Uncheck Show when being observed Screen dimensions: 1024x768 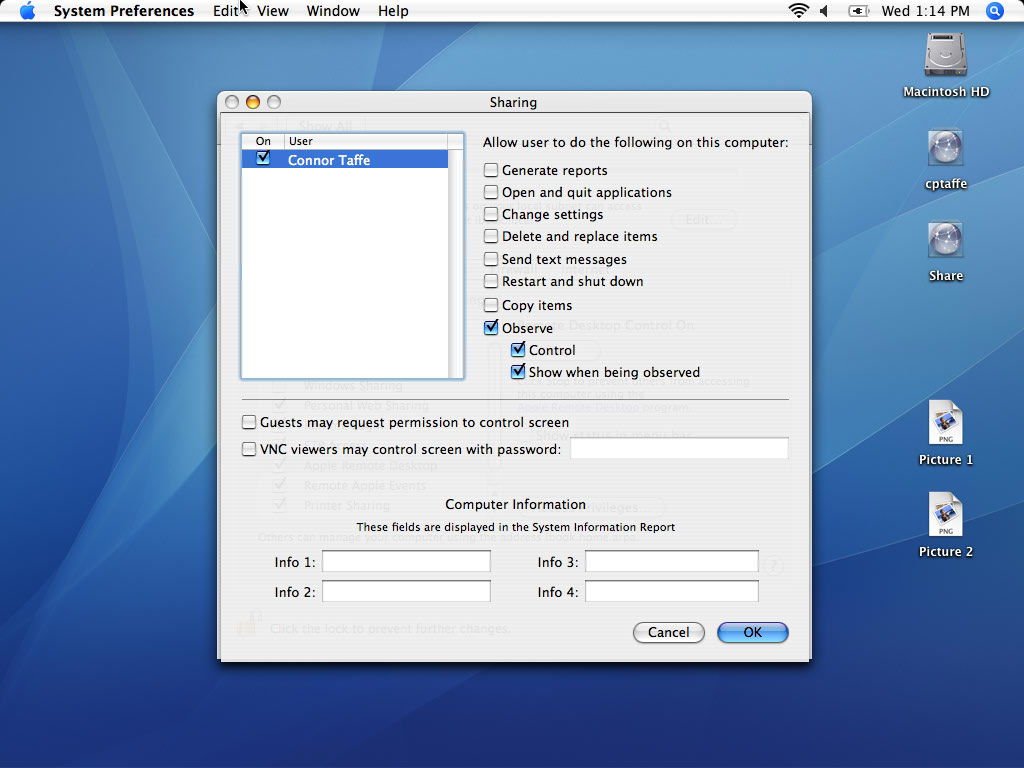pyautogui.click(x=518, y=372)
